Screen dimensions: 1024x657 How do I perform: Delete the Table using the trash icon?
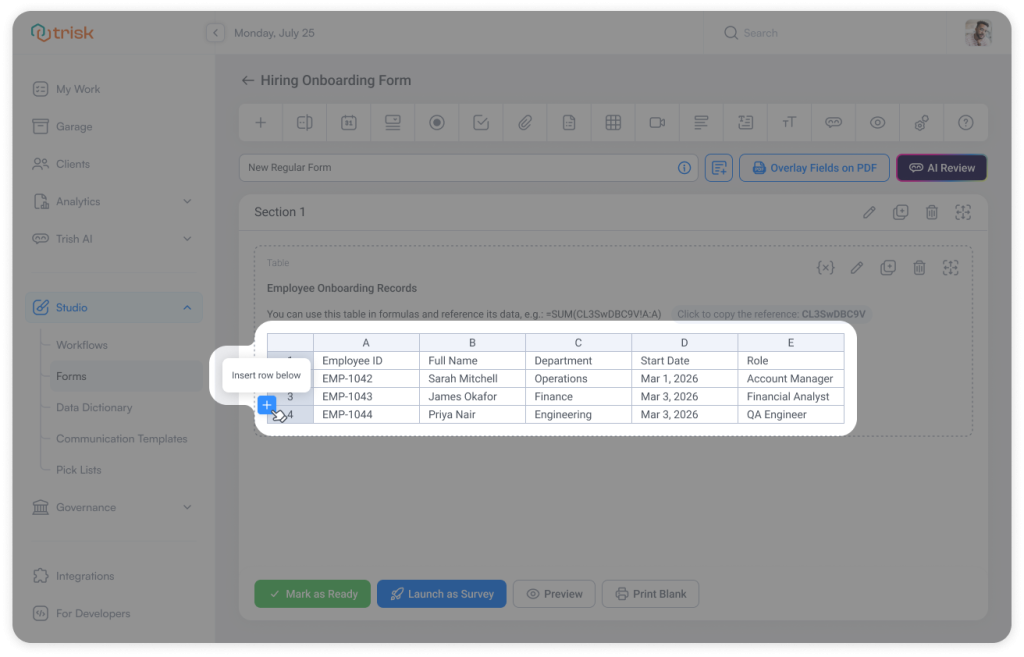[x=919, y=267]
